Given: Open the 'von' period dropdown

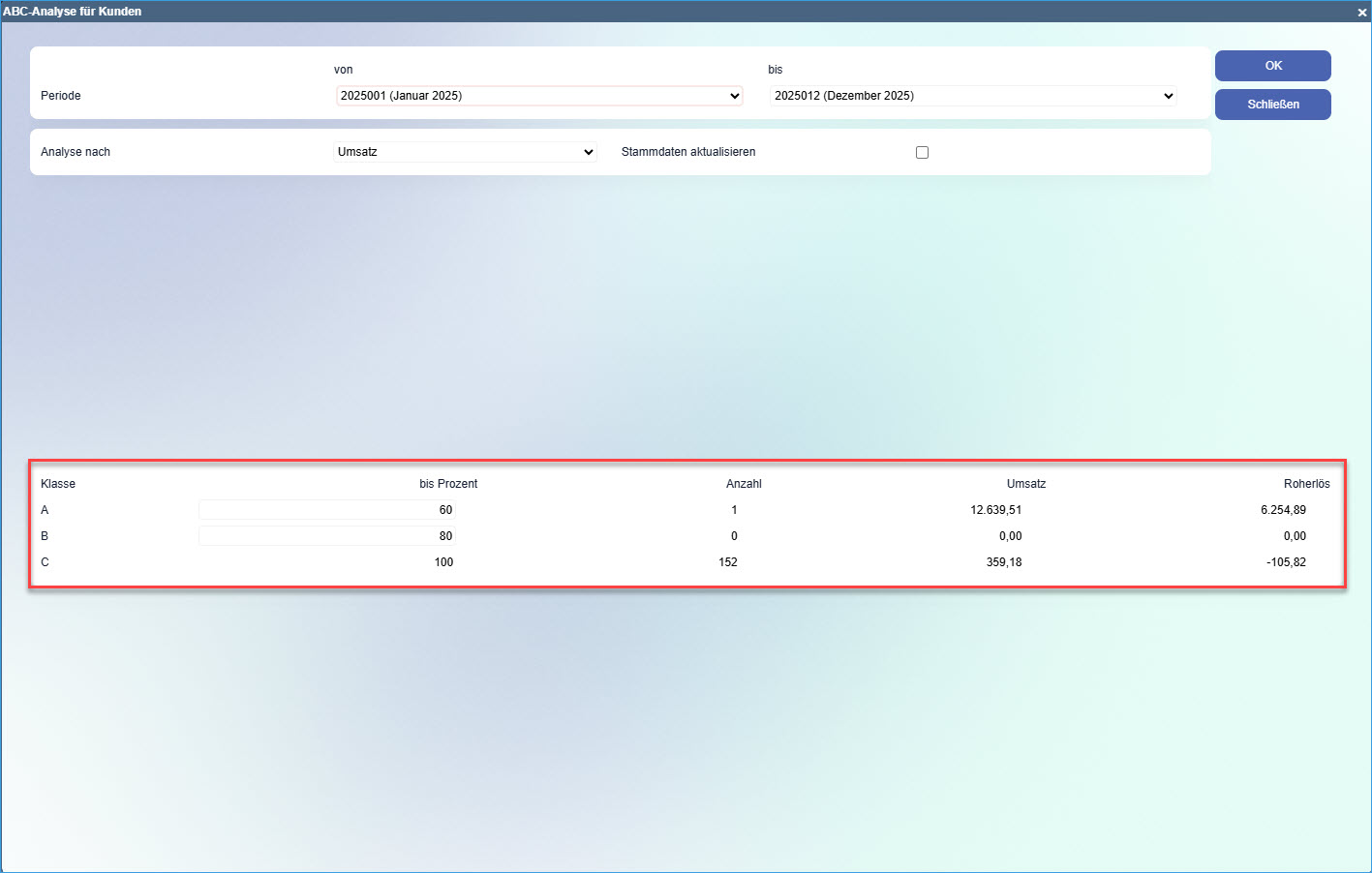Looking at the screenshot, I should point(538,96).
